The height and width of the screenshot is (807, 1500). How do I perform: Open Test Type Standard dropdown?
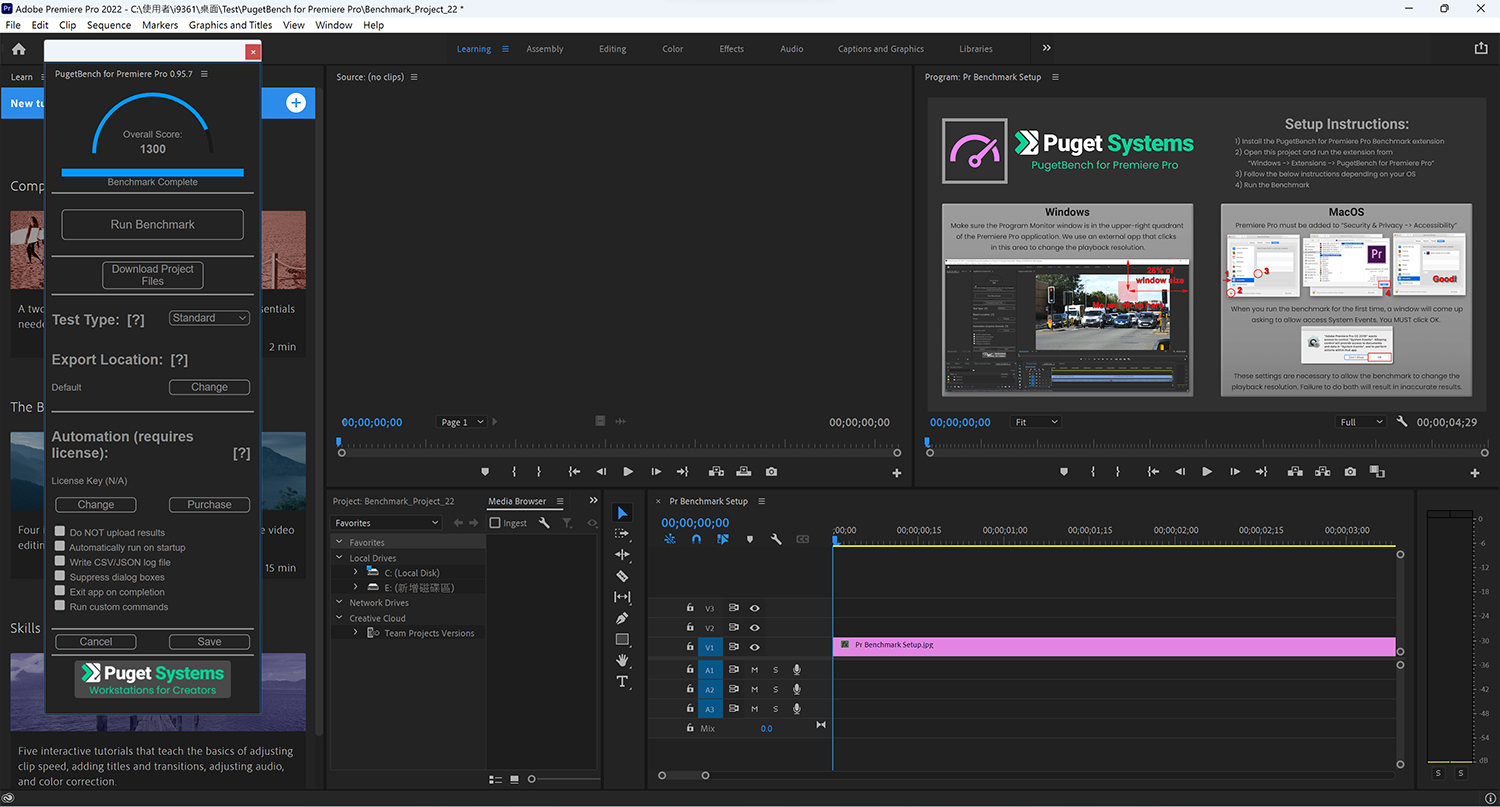[209, 318]
